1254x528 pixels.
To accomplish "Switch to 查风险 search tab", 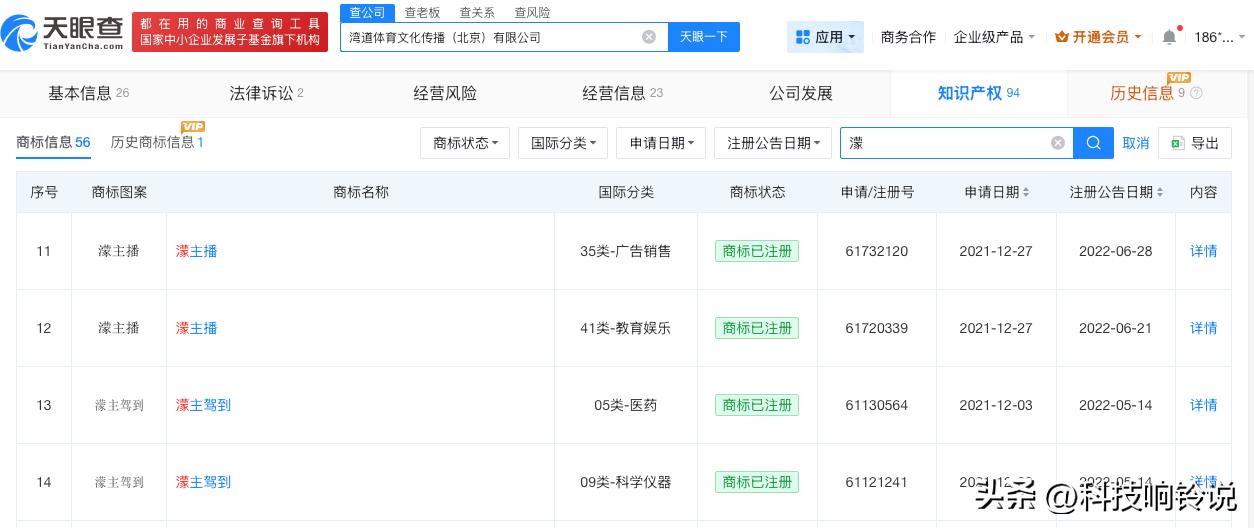I will (x=532, y=12).
